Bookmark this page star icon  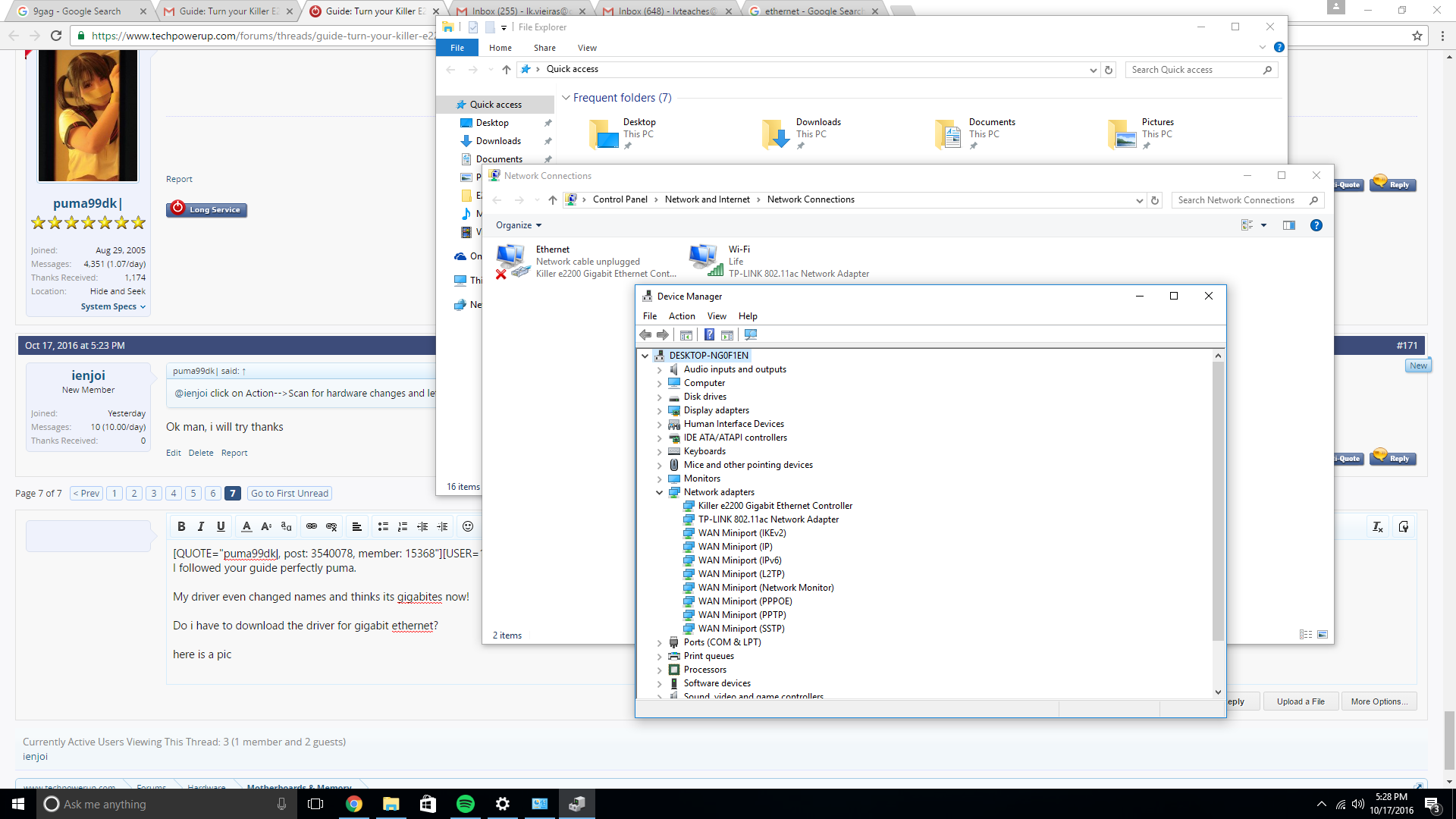pos(1417,36)
